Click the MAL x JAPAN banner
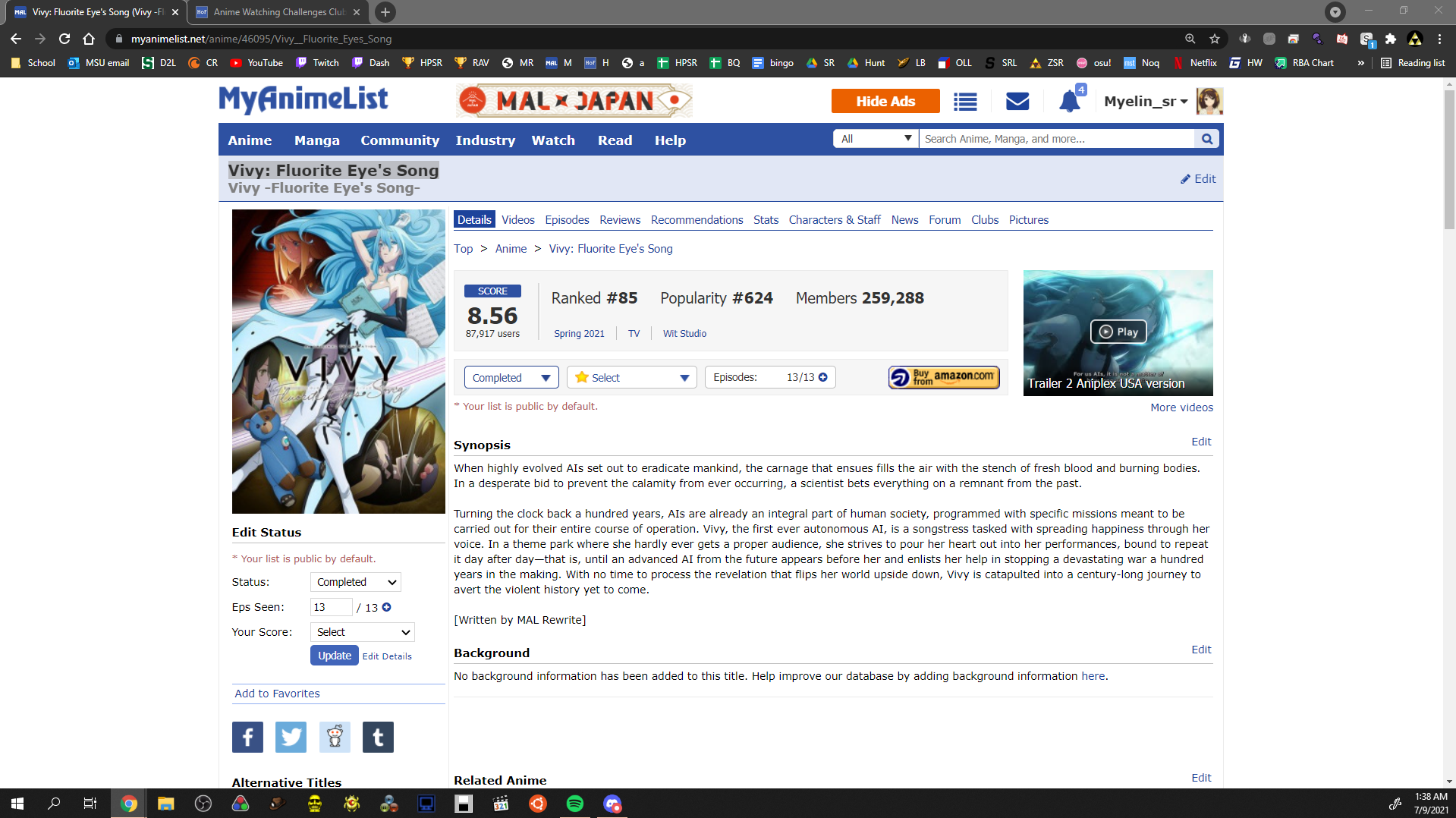This screenshot has width=1456, height=818. point(574,101)
